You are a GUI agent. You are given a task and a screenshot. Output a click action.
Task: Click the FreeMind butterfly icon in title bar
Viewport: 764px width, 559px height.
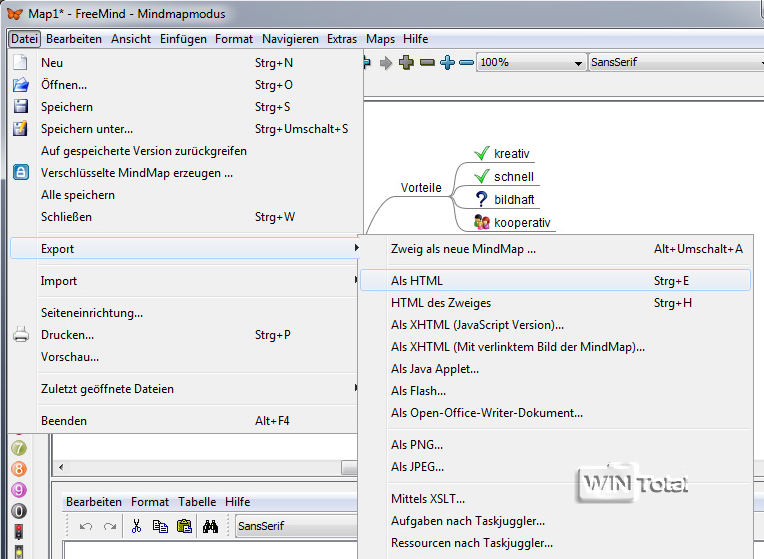coord(15,14)
